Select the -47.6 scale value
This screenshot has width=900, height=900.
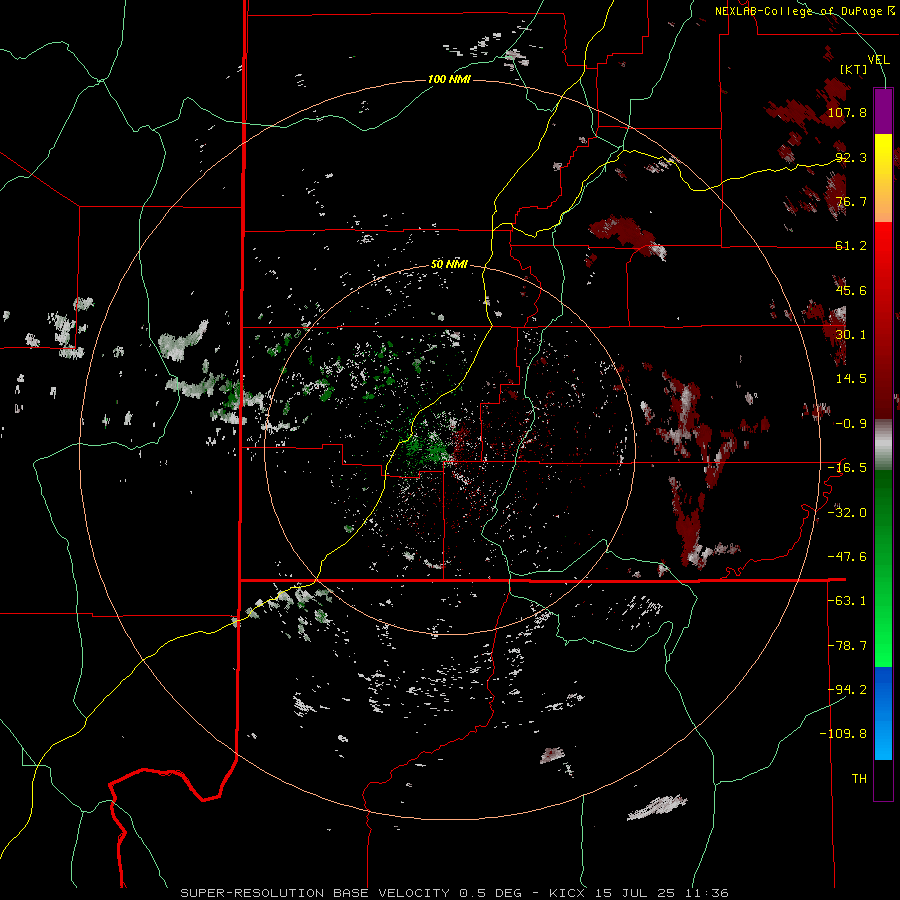(x=847, y=557)
